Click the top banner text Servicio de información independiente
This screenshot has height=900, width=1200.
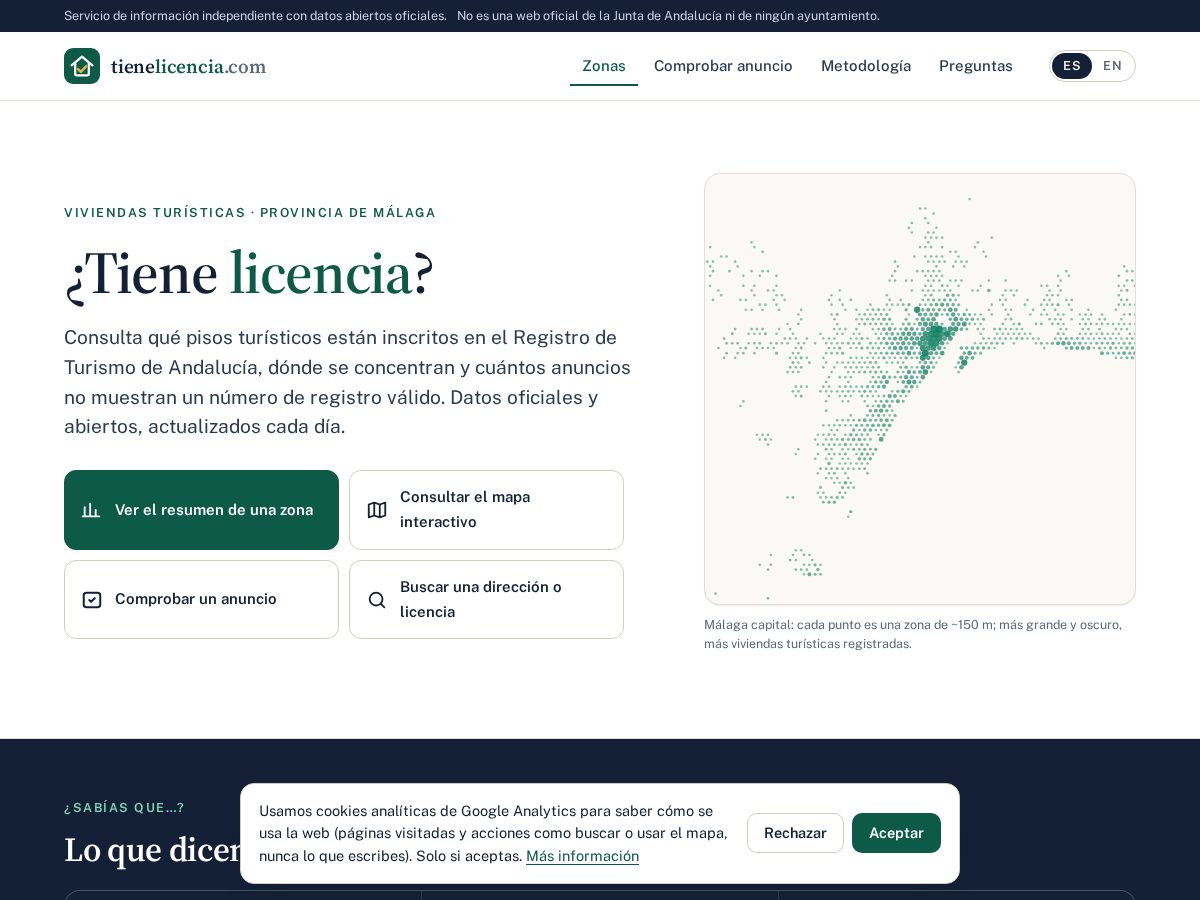click(255, 16)
